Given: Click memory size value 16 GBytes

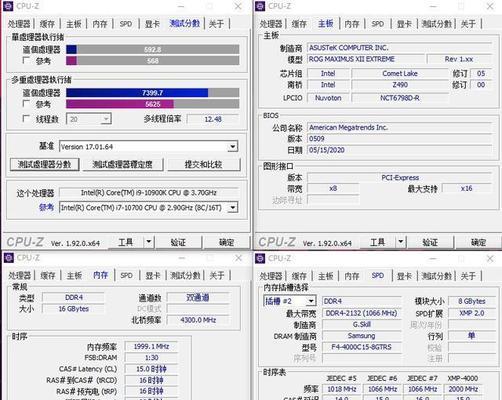Looking at the screenshot, I should (73, 309).
